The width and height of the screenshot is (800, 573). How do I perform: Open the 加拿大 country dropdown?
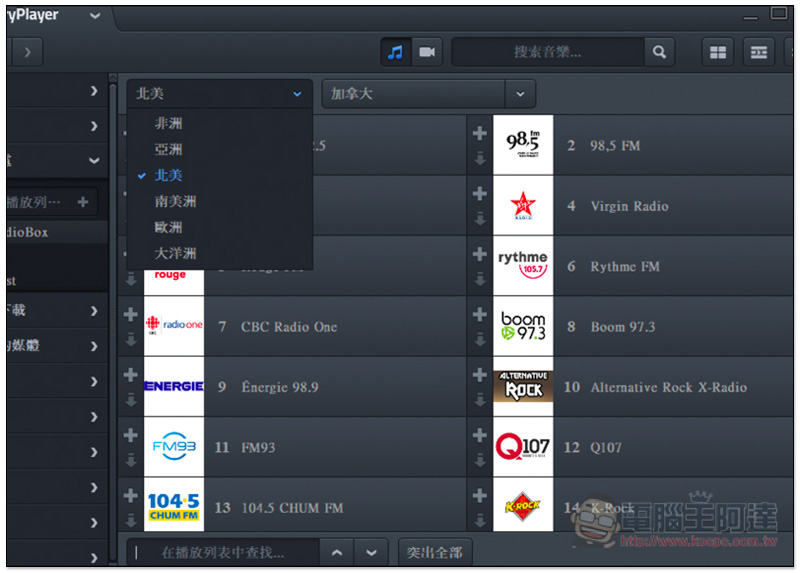click(520, 94)
